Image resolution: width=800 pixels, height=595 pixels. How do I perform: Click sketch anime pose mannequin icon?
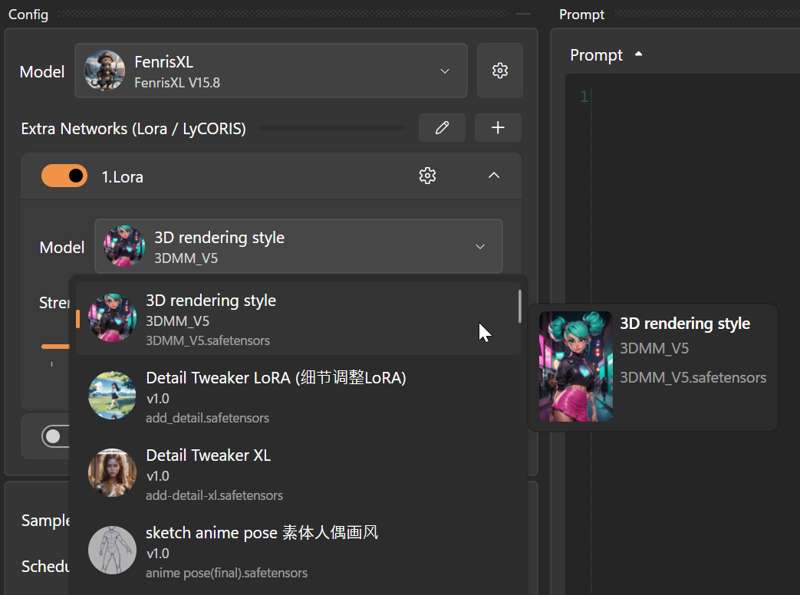coord(112,550)
